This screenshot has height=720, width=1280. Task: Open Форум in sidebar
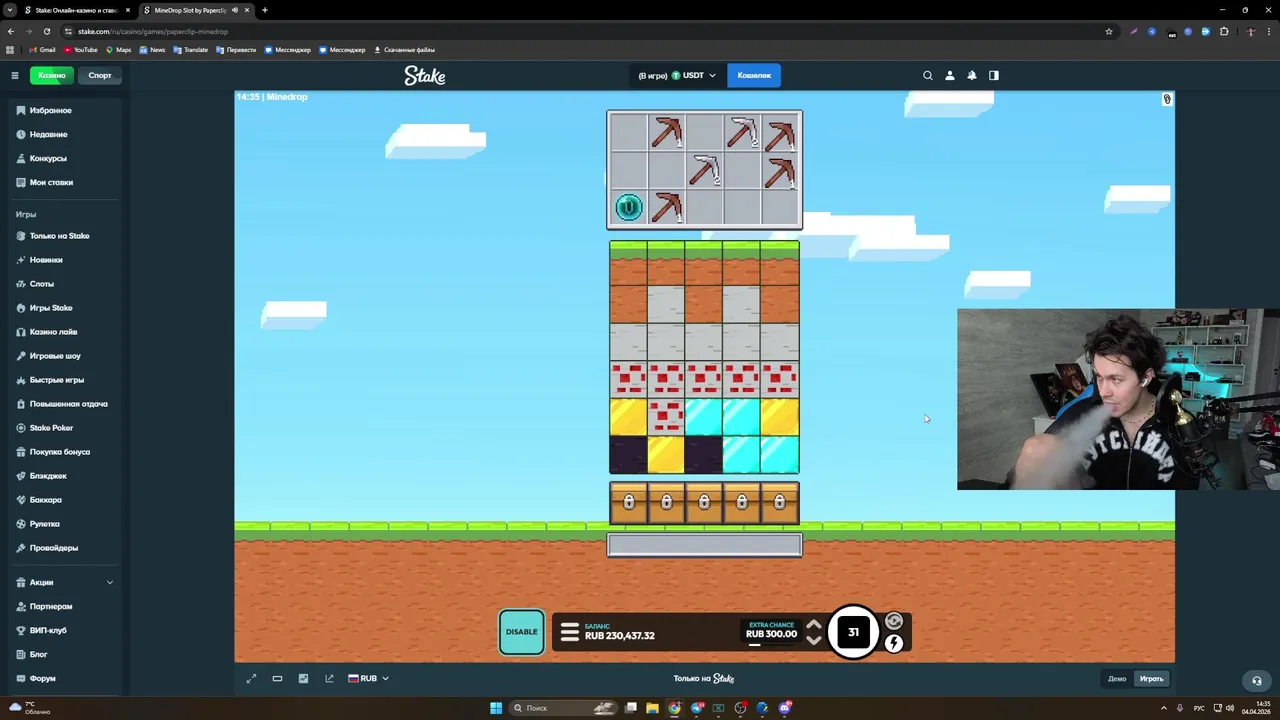[x=66, y=678]
